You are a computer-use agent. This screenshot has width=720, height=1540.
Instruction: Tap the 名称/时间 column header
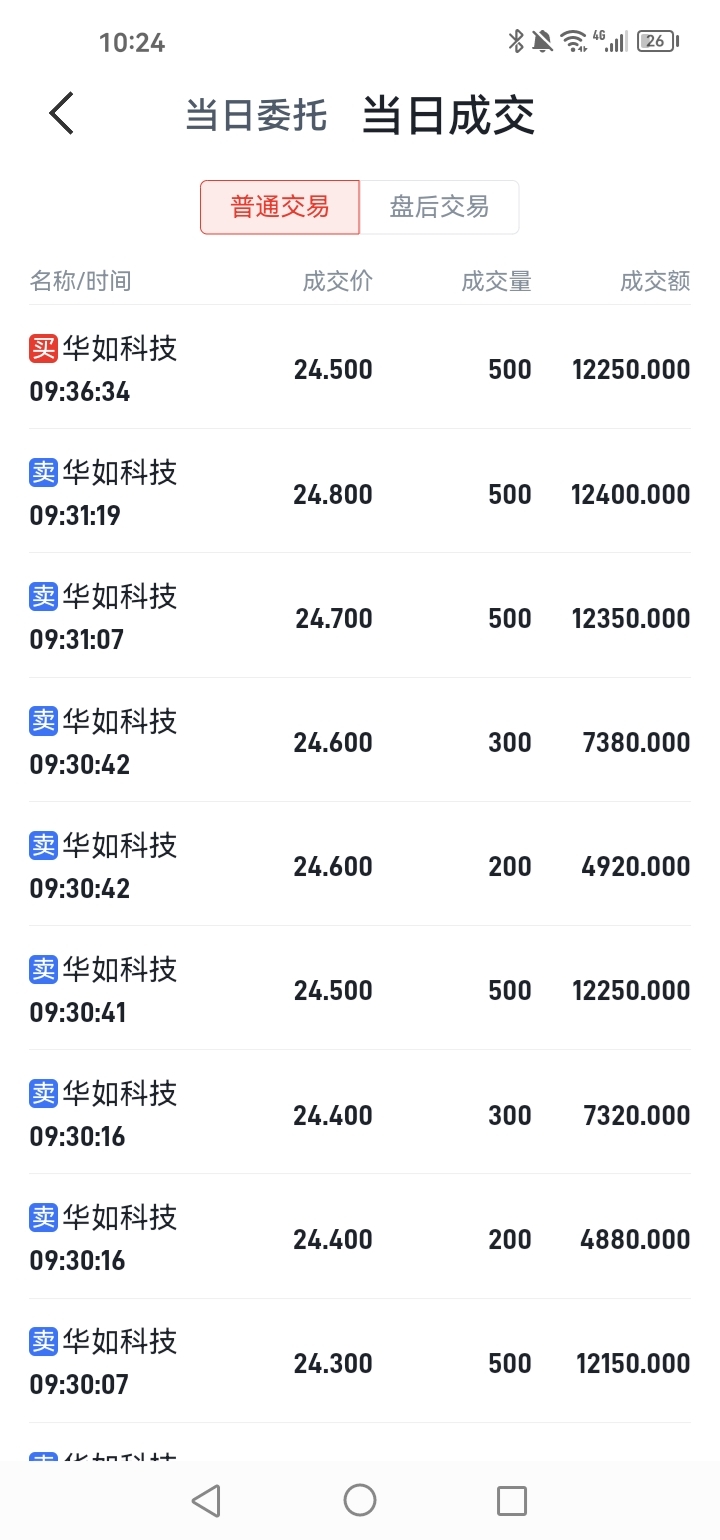[80, 281]
